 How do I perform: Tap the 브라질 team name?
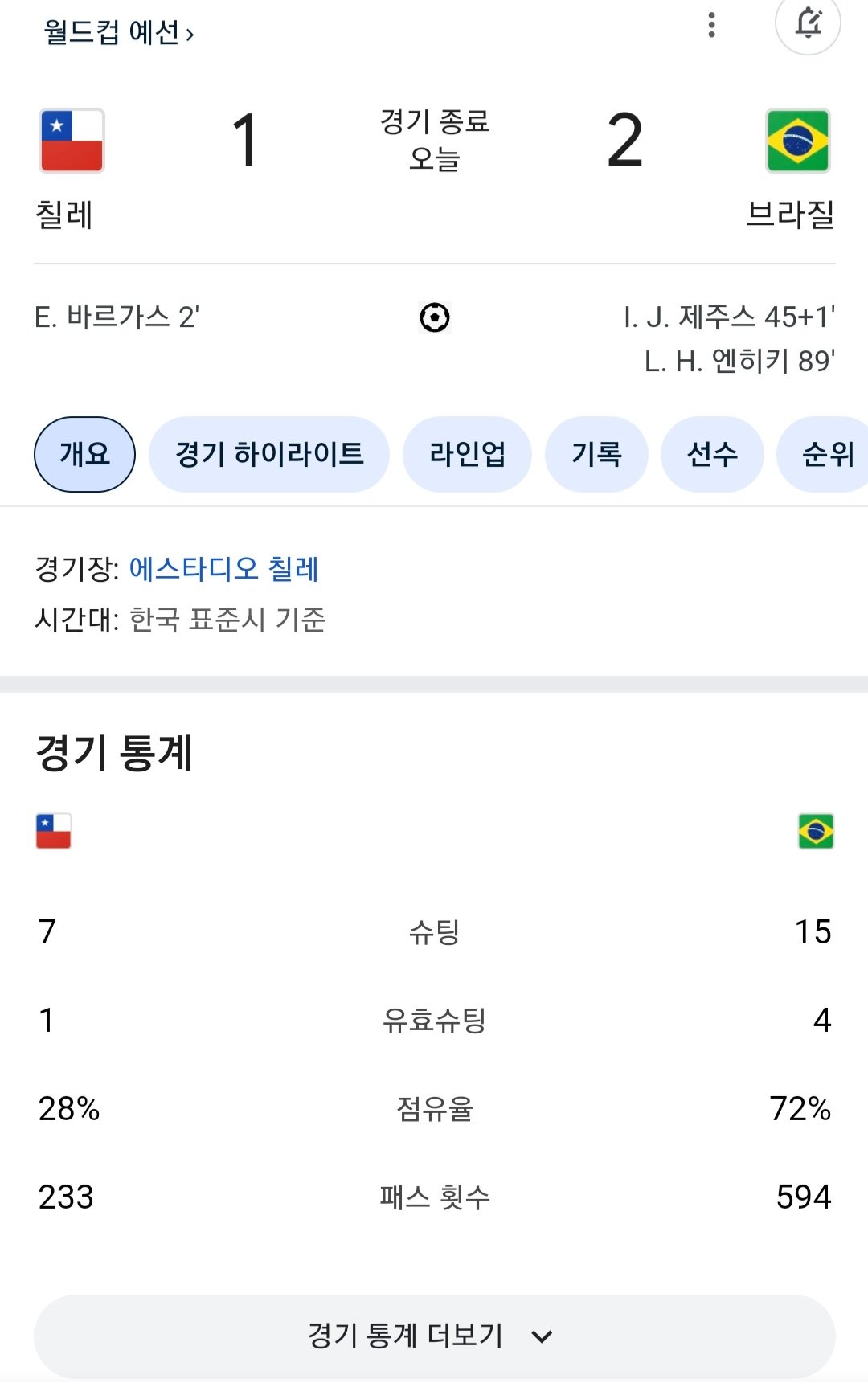(x=790, y=215)
